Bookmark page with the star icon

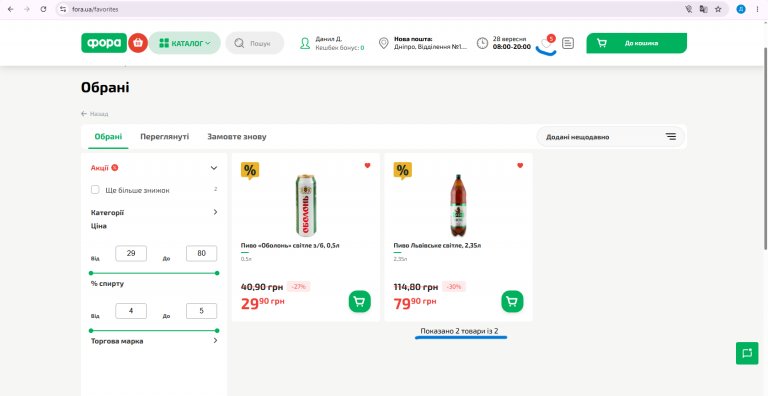click(718, 9)
